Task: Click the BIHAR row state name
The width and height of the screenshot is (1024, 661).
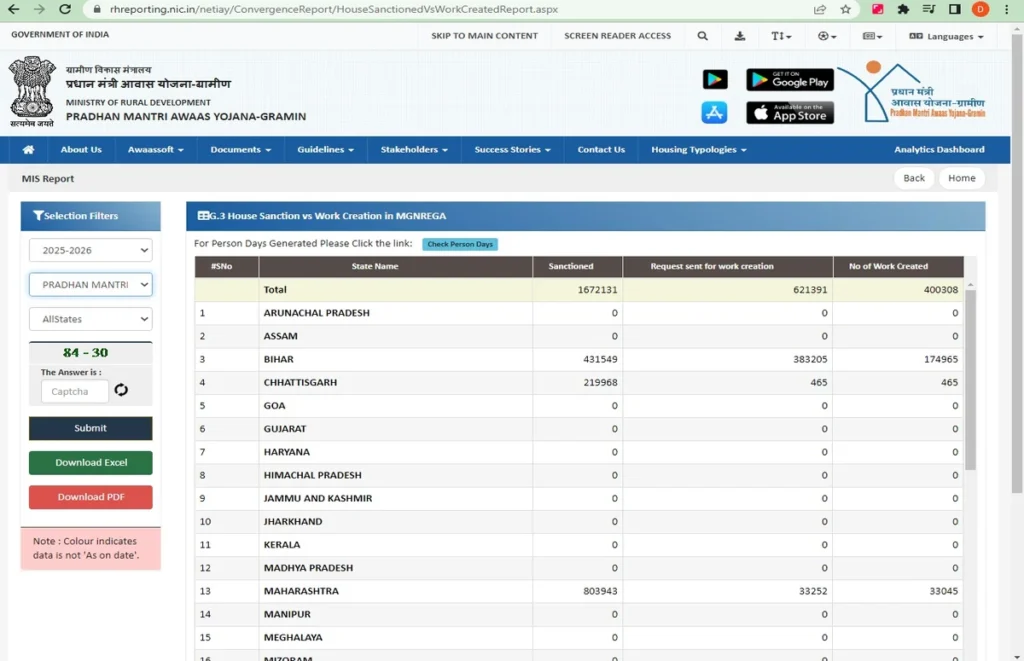Action: [279, 359]
